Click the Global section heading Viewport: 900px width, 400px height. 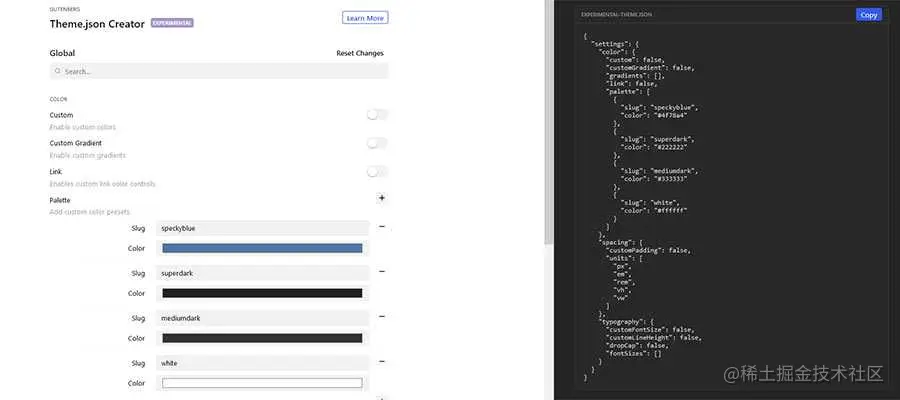(63, 53)
